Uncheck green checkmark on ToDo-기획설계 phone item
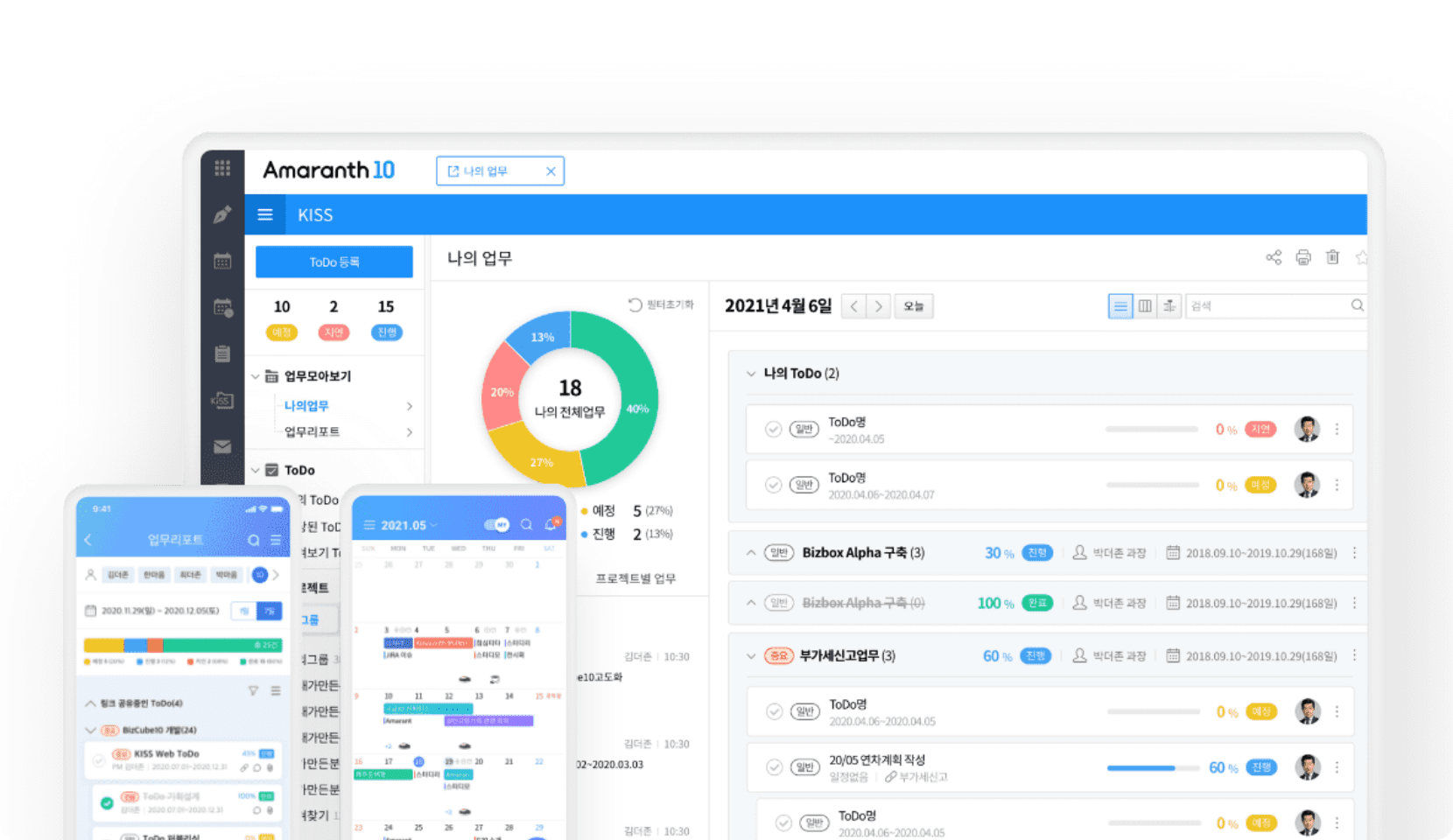 click(x=106, y=802)
